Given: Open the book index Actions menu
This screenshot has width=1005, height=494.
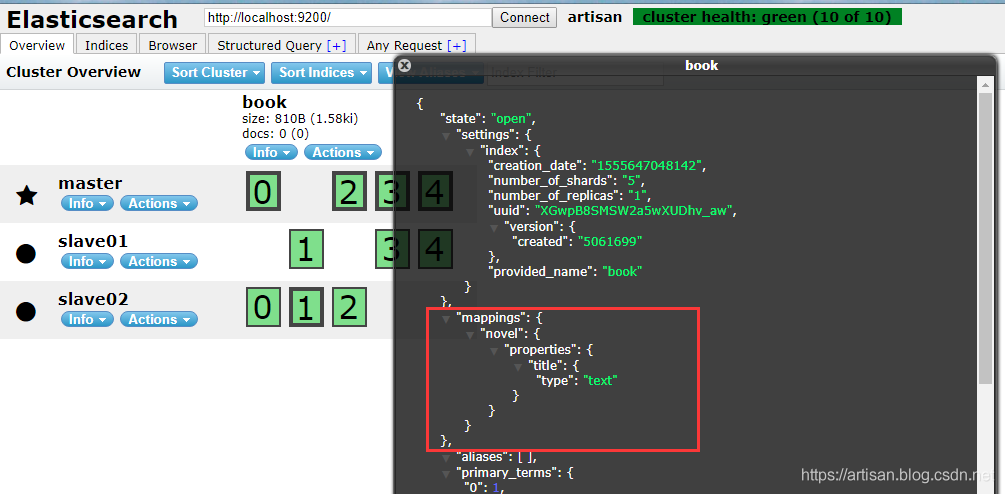Looking at the screenshot, I should pyautogui.click(x=343, y=152).
